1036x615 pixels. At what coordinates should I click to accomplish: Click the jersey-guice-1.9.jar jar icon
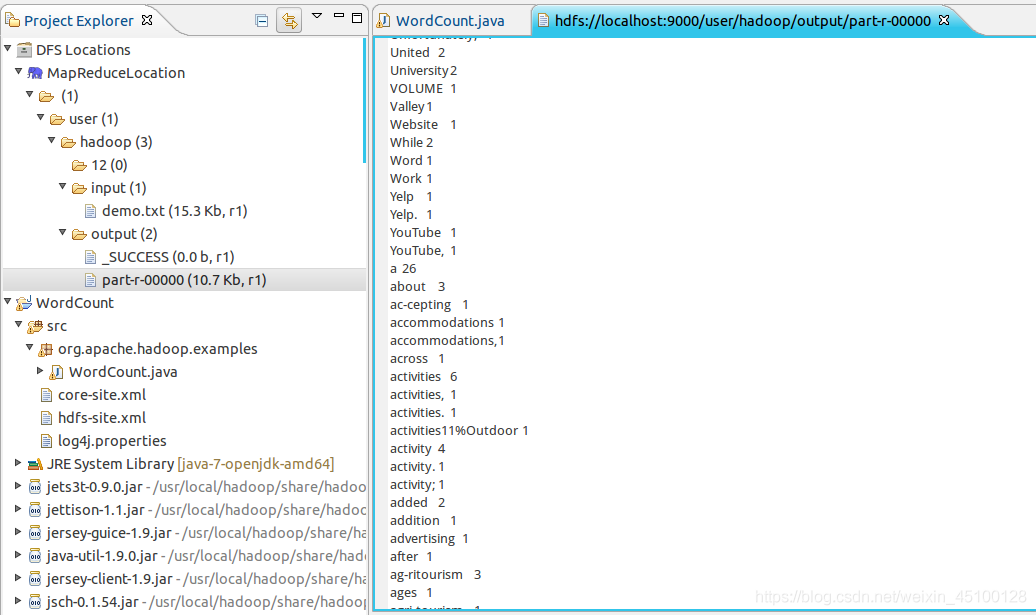(35, 534)
